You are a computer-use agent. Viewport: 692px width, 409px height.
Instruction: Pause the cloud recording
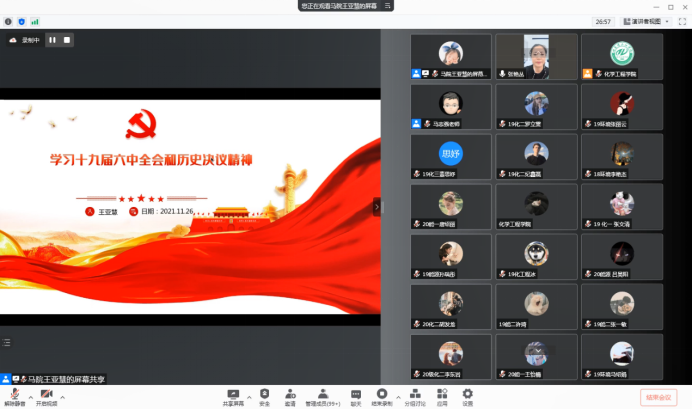pyautogui.click(x=52, y=40)
